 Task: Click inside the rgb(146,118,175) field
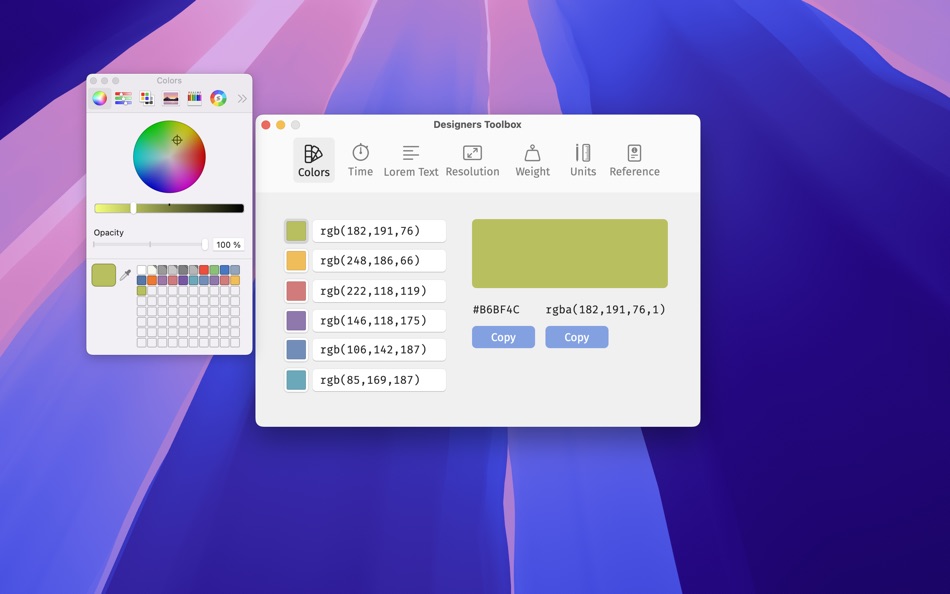(x=379, y=320)
